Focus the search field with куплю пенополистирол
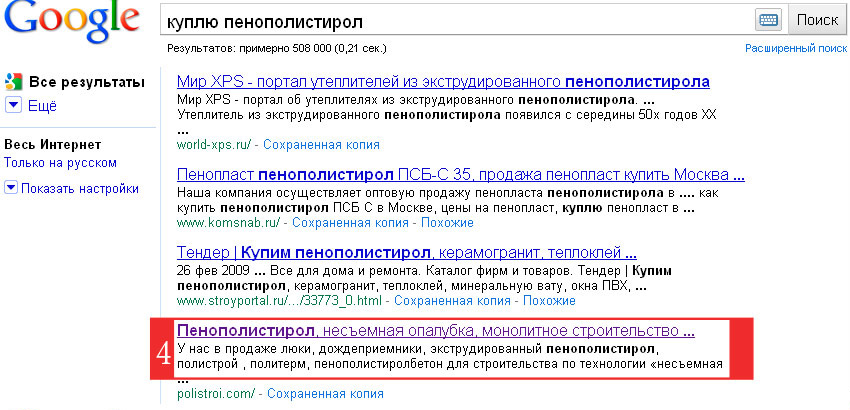Viewport: 850px width, 410px height. click(457, 21)
